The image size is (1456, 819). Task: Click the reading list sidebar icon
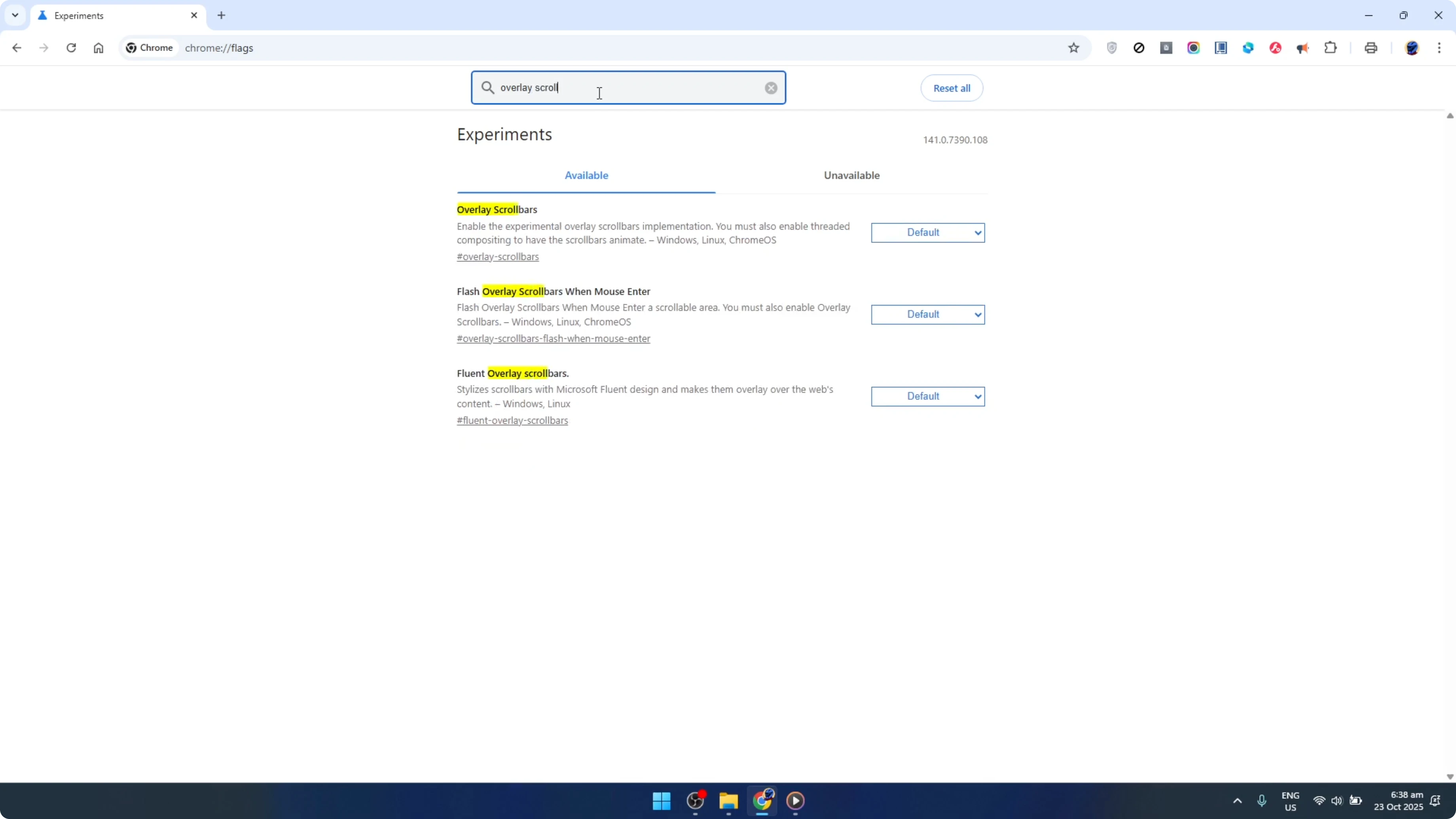point(1221,48)
